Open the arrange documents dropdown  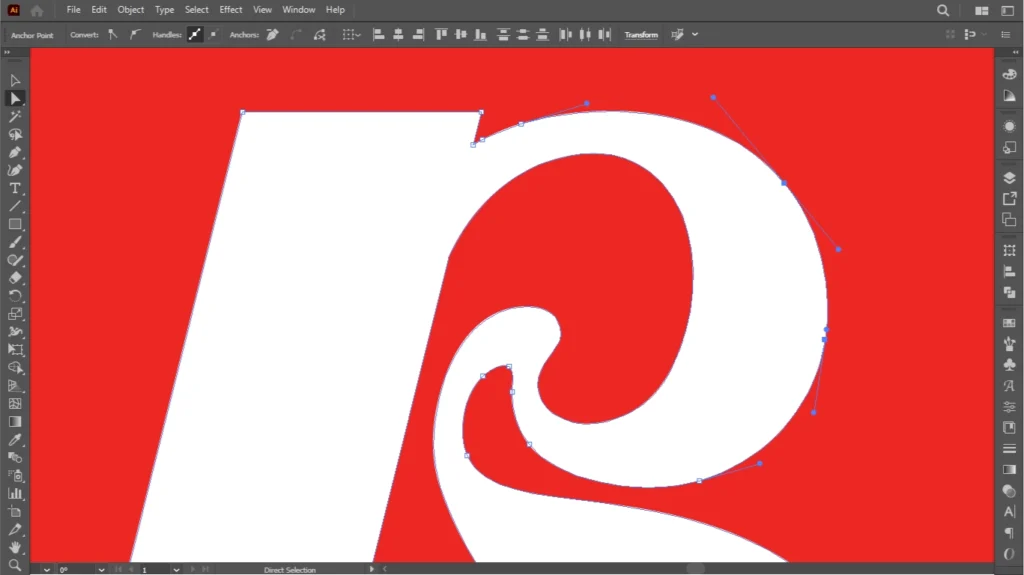pyautogui.click(x=982, y=10)
